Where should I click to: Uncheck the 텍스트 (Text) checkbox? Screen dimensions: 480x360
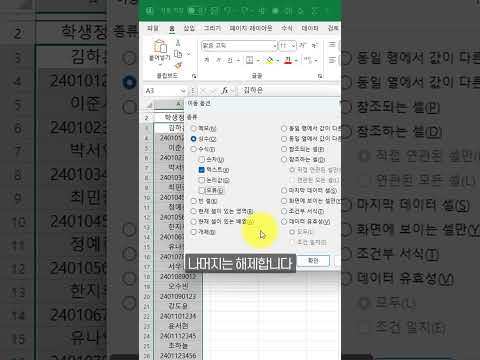[202, 170]
